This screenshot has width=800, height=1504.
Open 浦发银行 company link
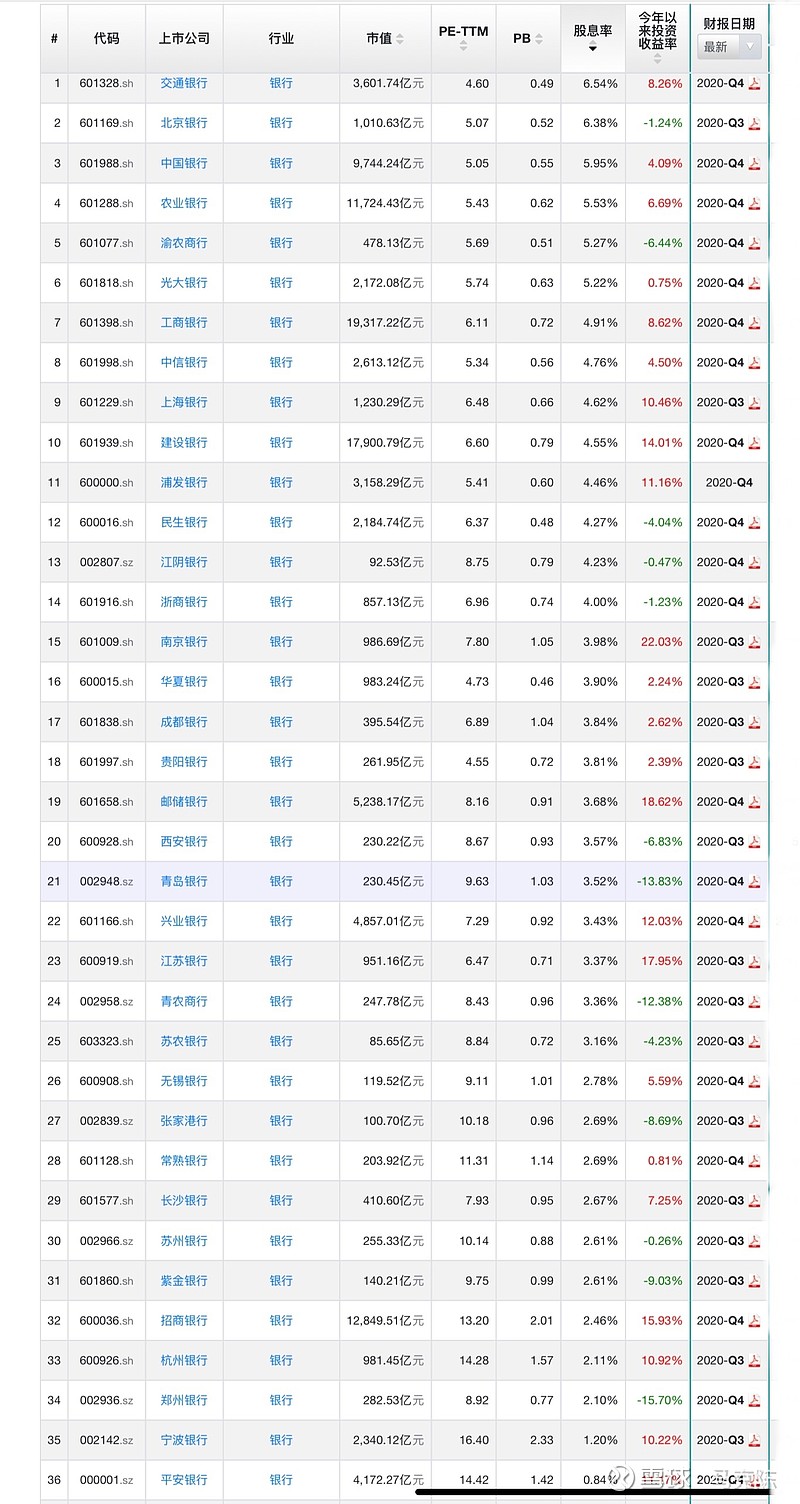184,483
